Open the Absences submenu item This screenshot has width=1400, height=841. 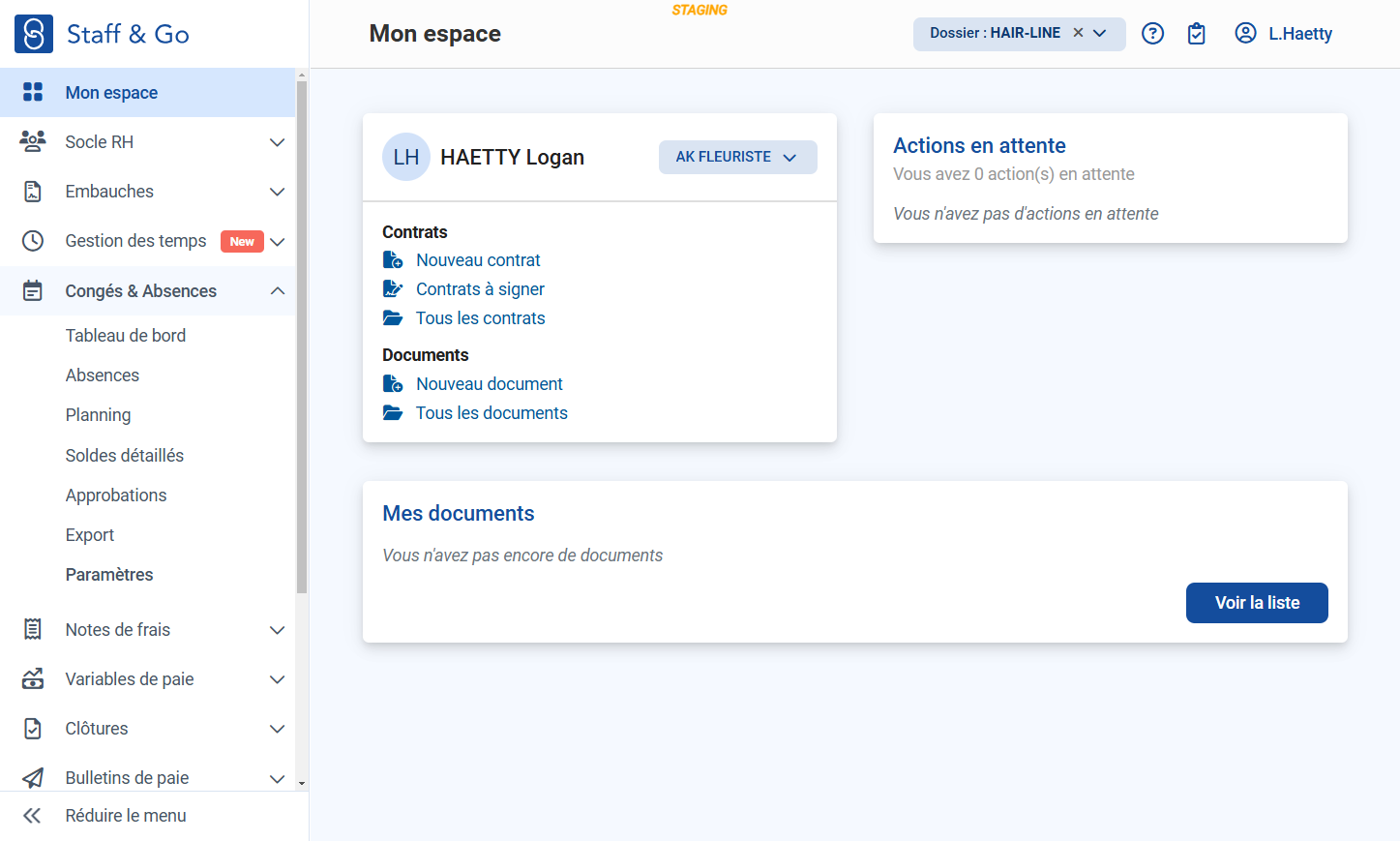click(103, 375)
